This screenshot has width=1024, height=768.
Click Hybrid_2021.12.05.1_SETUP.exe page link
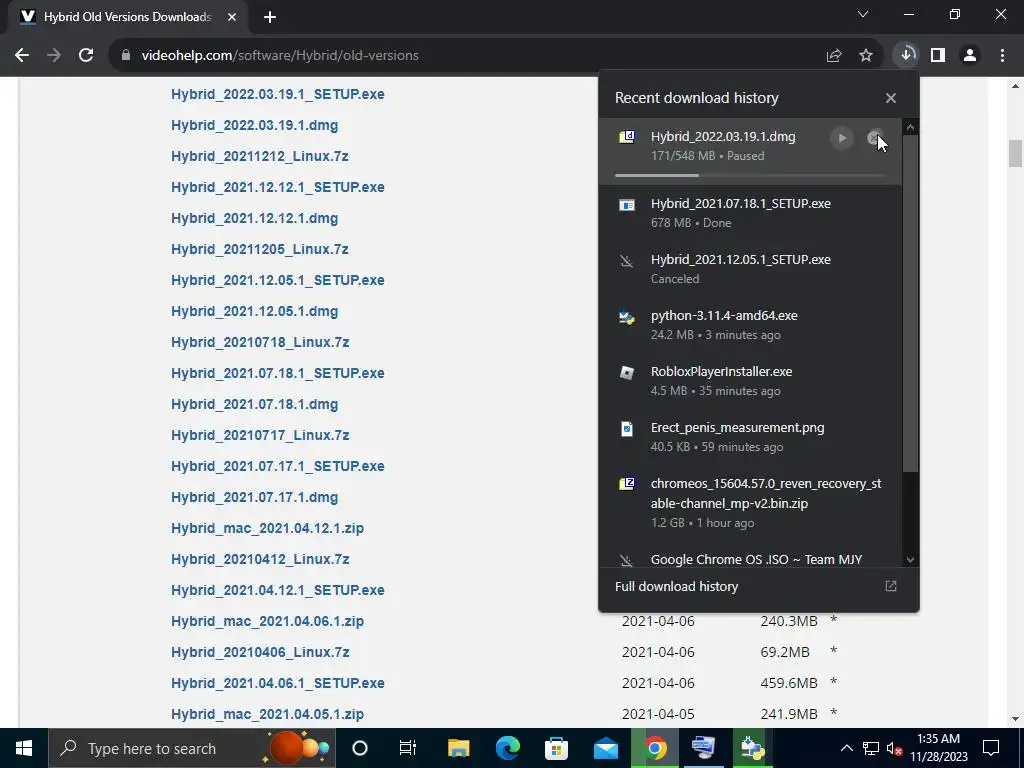[x=278, y=280]
